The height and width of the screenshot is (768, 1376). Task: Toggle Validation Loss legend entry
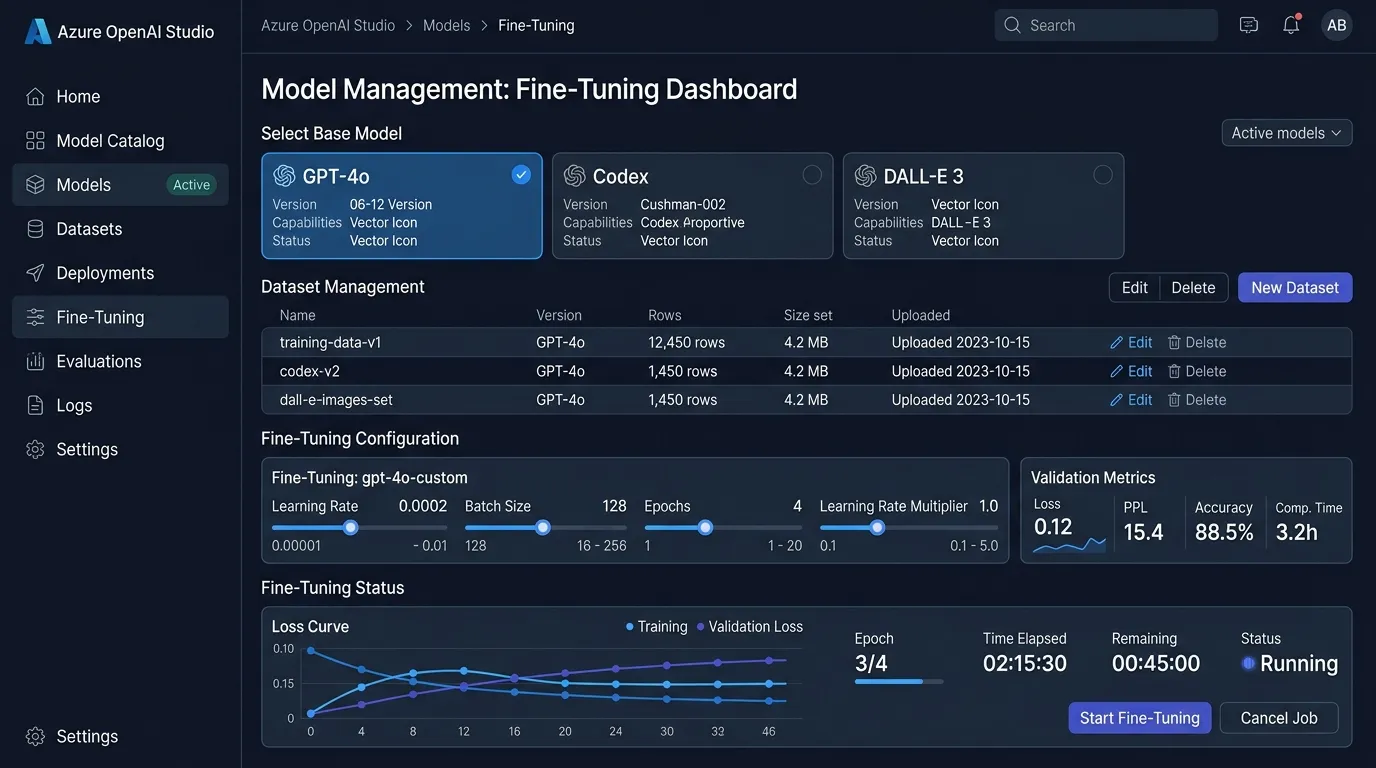tap(750, 627)
